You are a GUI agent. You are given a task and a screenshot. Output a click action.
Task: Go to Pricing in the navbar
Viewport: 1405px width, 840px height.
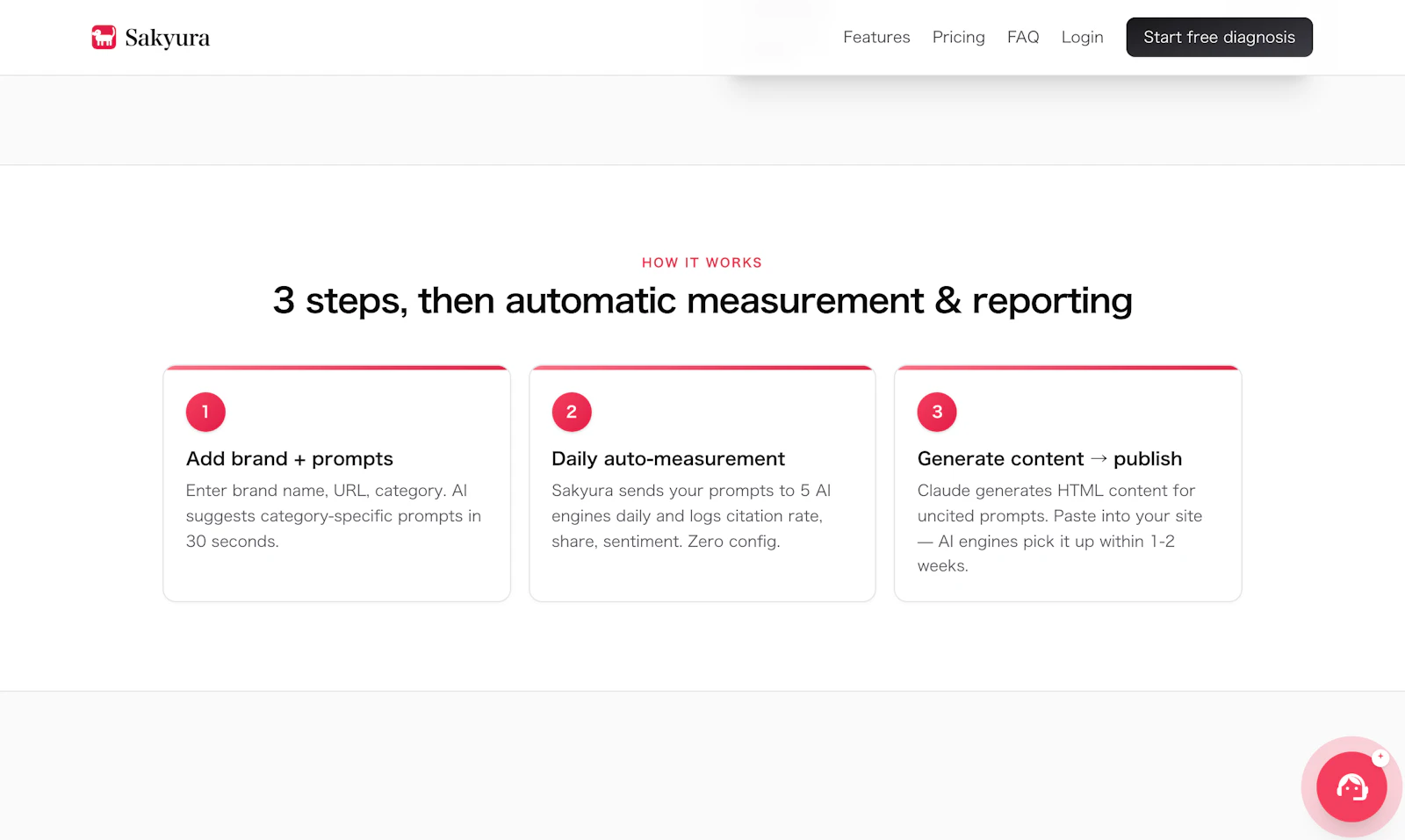[x=959, y=37]
